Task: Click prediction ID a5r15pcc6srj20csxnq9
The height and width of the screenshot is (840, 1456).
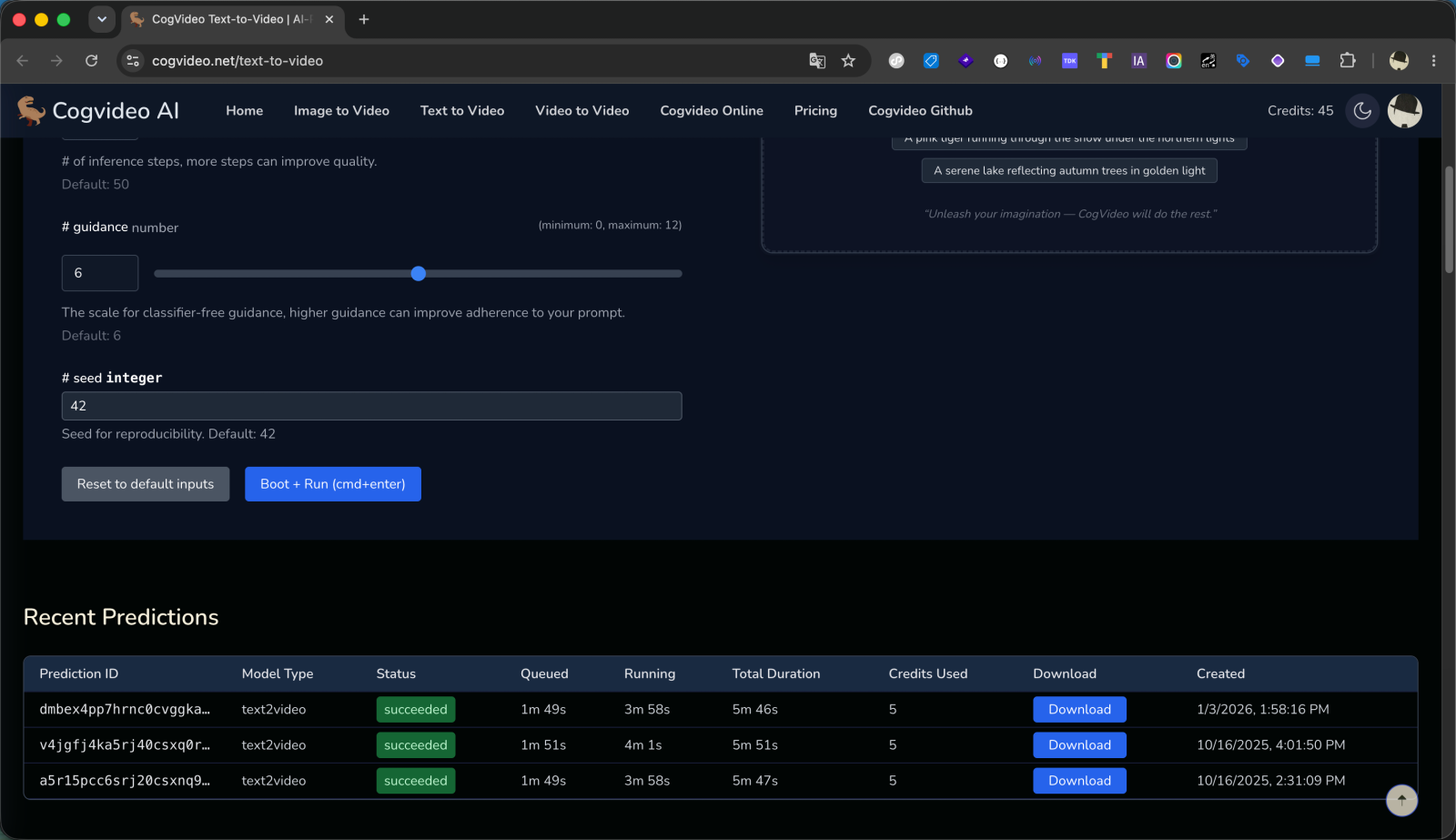Action: pos(125,781)
